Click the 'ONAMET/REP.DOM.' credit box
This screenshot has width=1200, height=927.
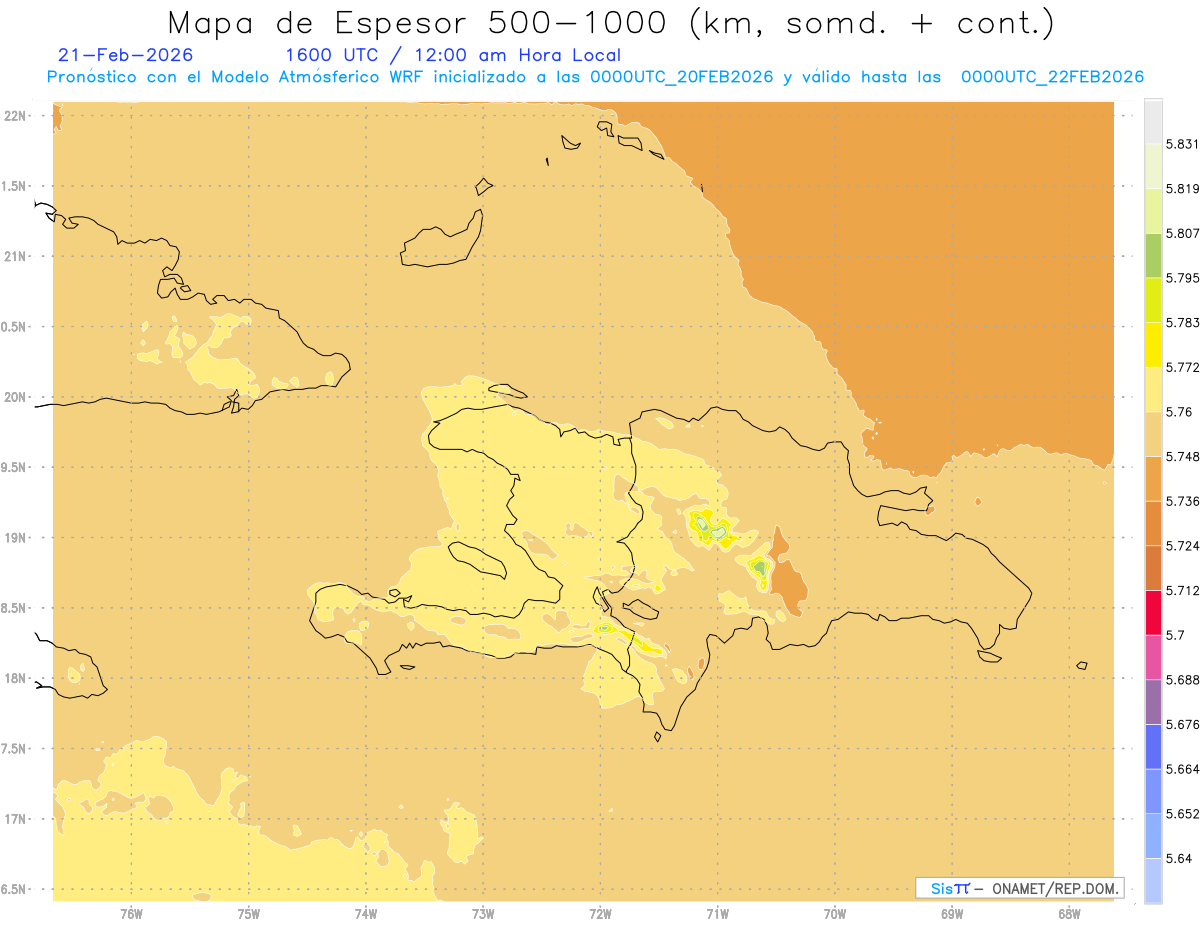click(x=1020, y=888)
